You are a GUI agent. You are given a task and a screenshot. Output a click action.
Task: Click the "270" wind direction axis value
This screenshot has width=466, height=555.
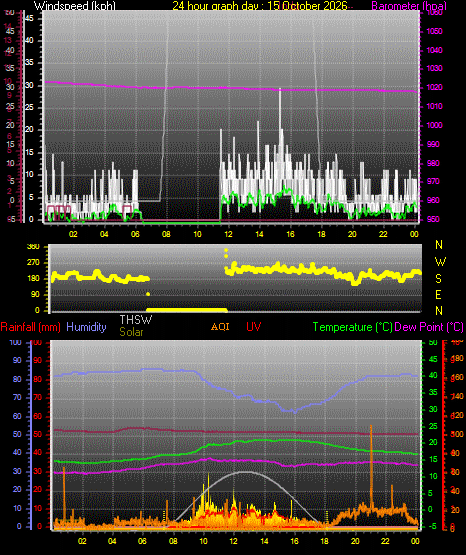coord(34,263)
